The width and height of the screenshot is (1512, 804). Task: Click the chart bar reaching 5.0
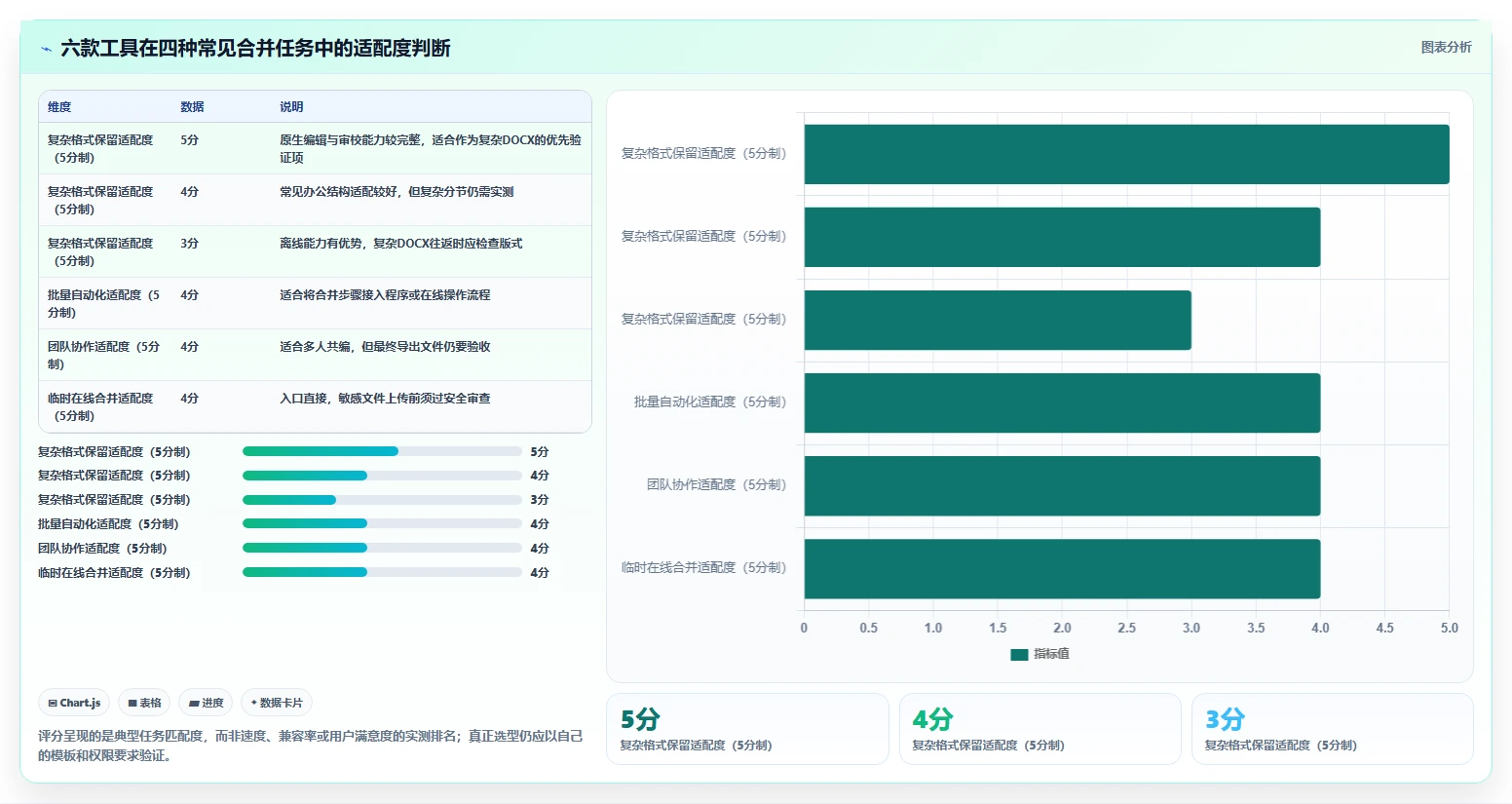point(1126,154)
